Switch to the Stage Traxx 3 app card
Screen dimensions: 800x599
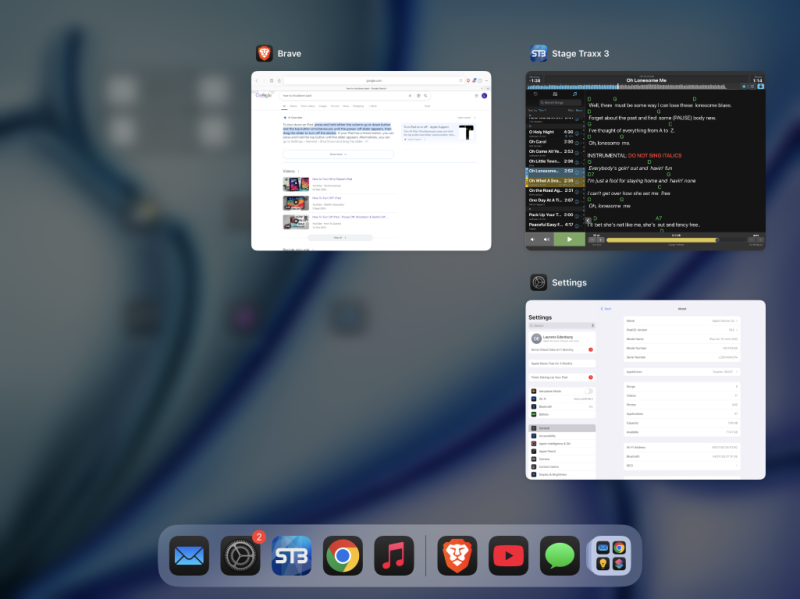pyautogui.click(x=645, y=161)
